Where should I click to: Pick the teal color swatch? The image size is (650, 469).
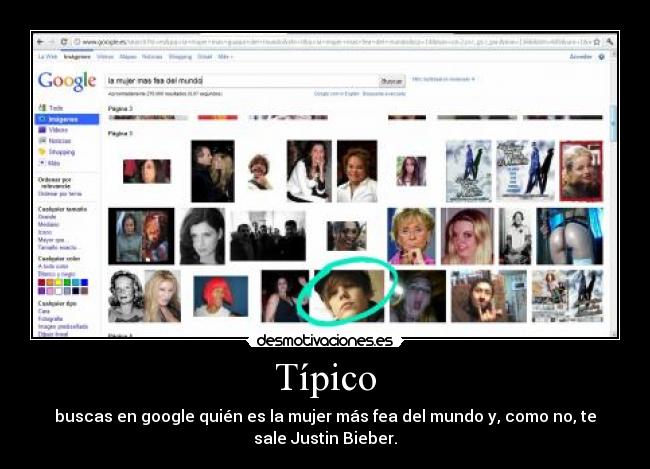(76, 282)
